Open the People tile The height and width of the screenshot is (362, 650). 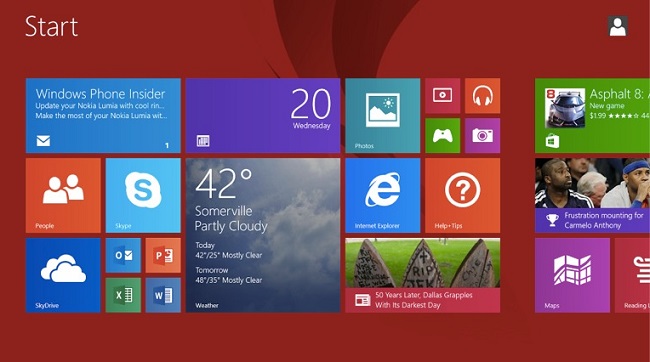point(63,195)
